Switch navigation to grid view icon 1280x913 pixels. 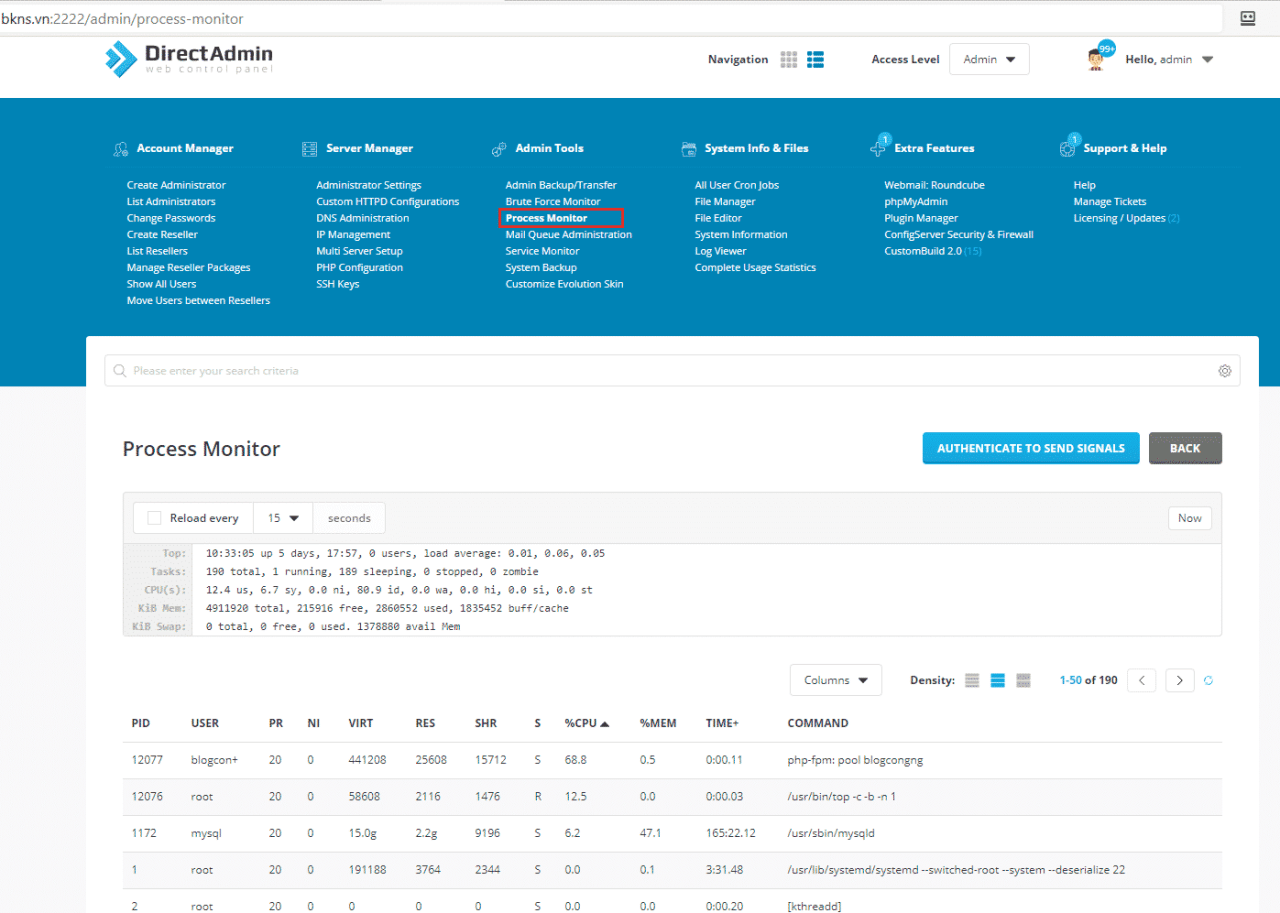(789, 60)
